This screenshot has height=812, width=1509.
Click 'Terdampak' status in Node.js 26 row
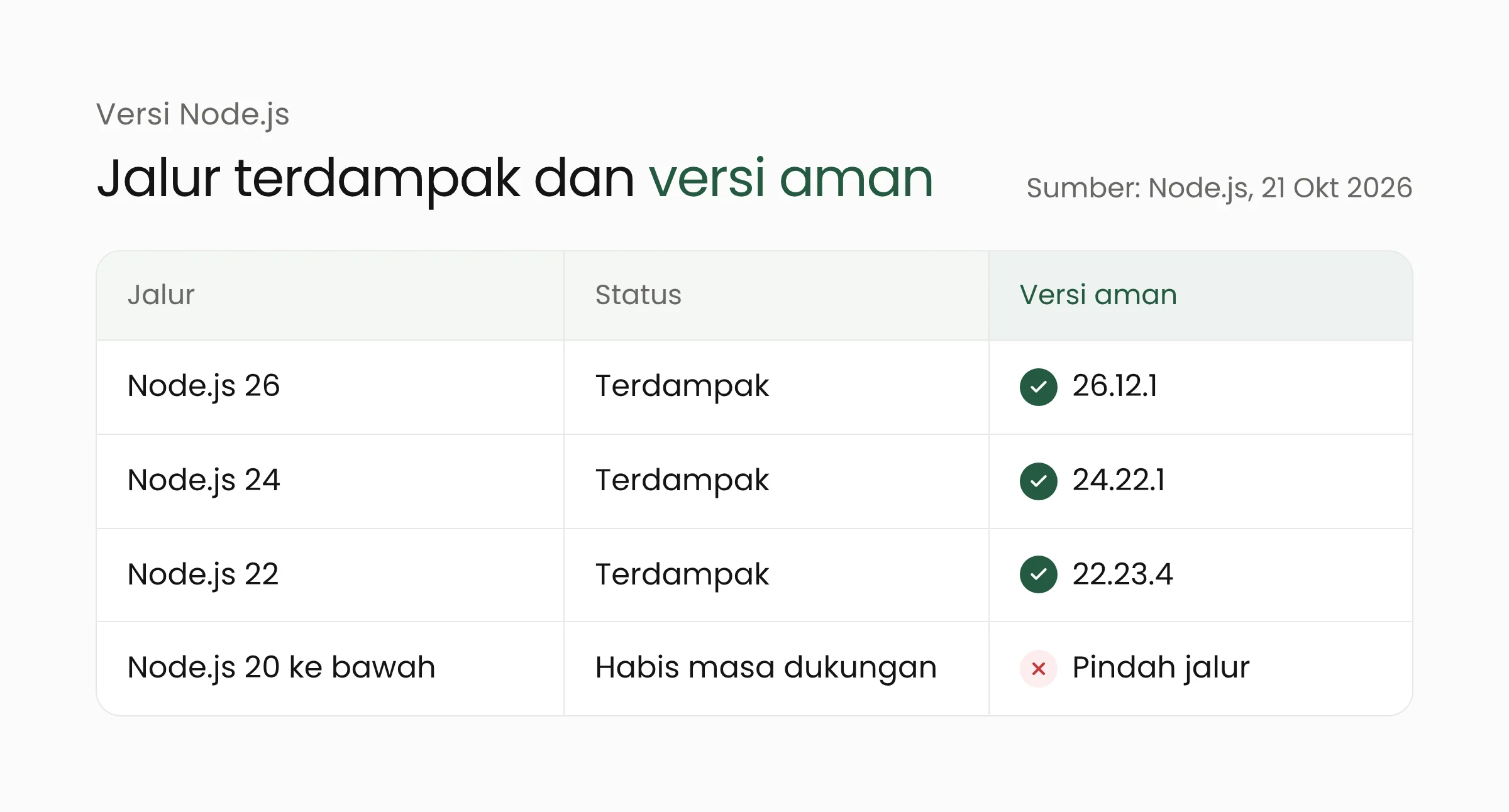(x=682, y=387)
